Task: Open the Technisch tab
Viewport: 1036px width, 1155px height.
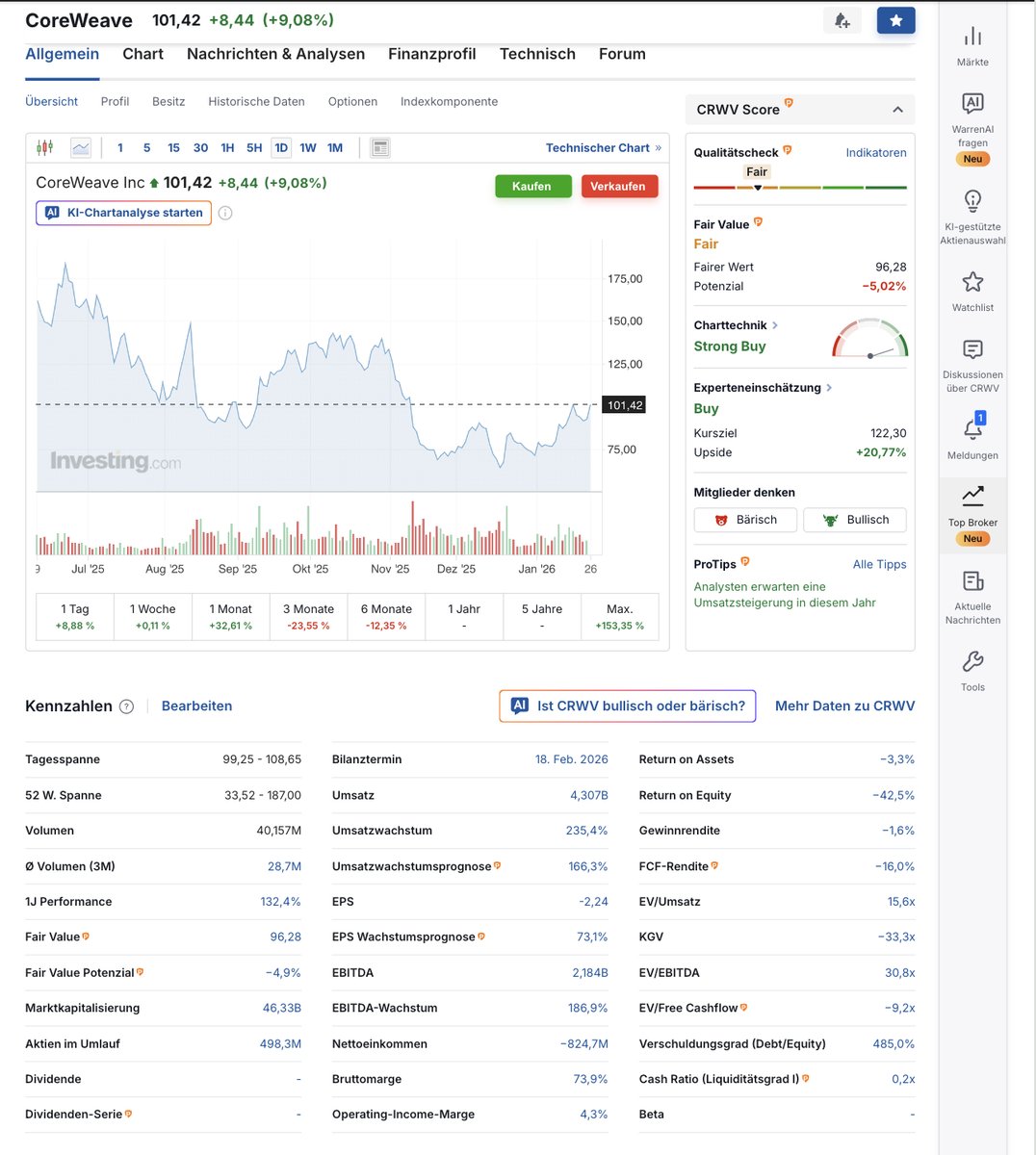Action: point(537,54)
